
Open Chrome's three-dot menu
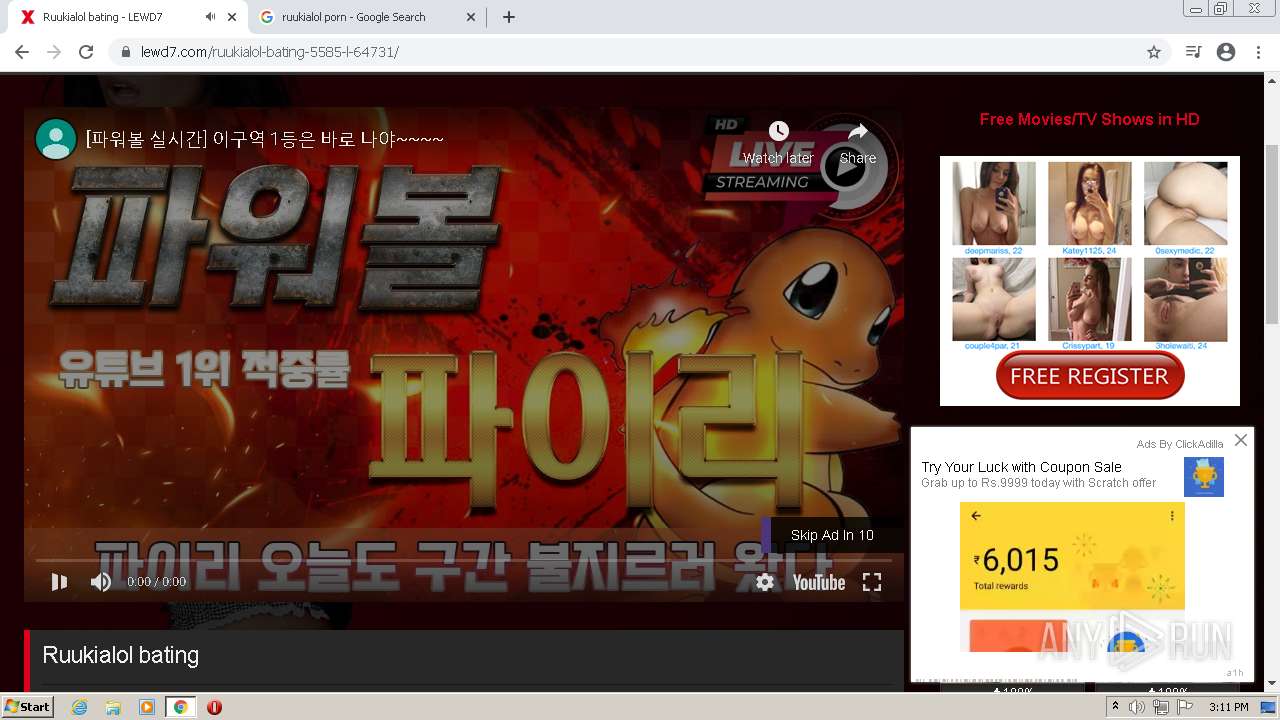click(1258, 52)
